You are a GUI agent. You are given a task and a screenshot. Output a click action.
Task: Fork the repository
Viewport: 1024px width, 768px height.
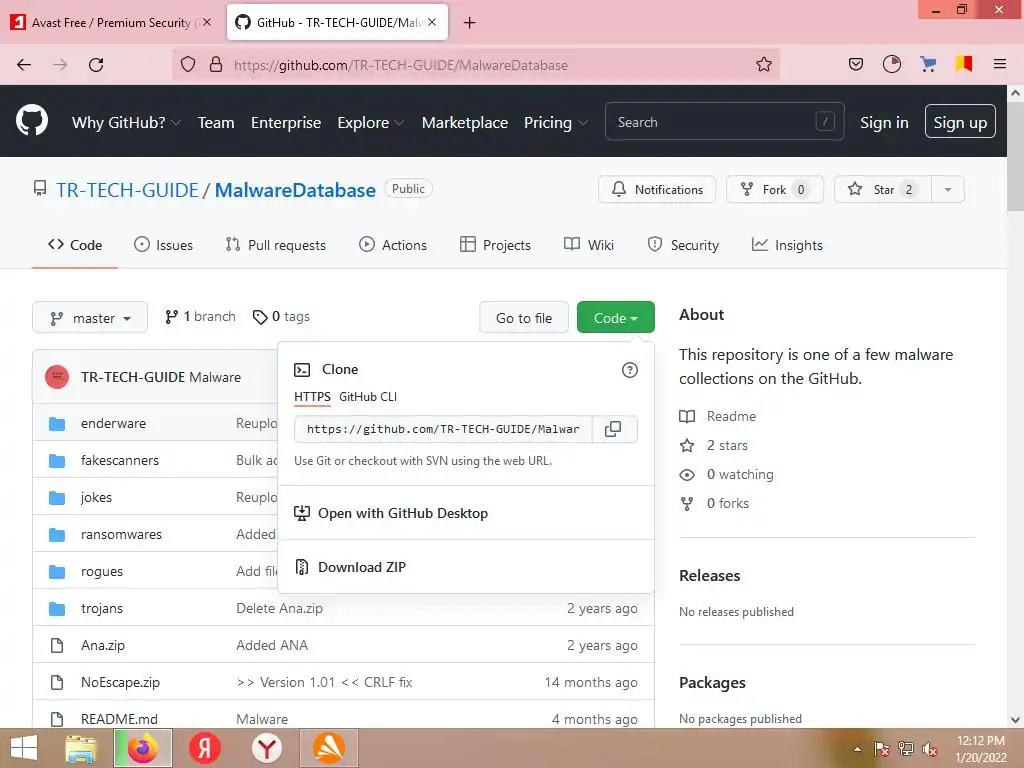pos(775,189)
